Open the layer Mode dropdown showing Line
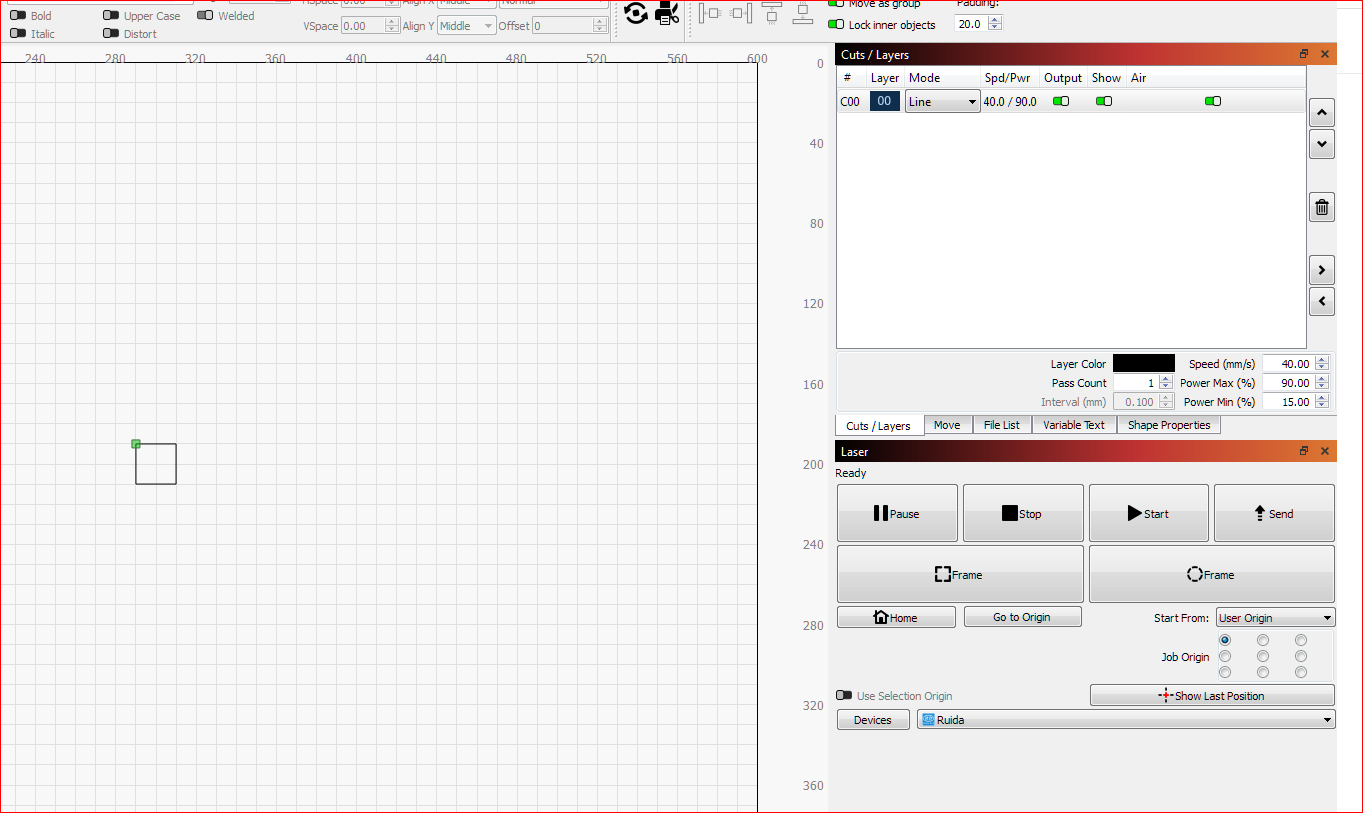The height and width of the screenshot is (813, 1363). coord(942,101)
